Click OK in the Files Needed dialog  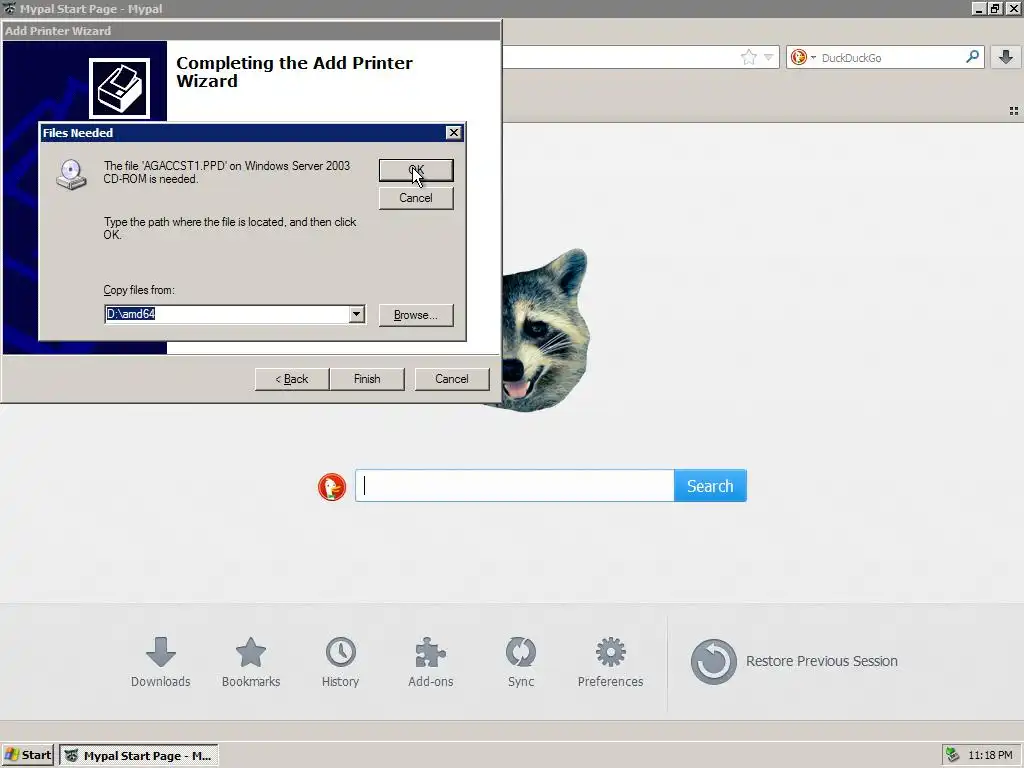pyautogui.click(x=416, y=170)
